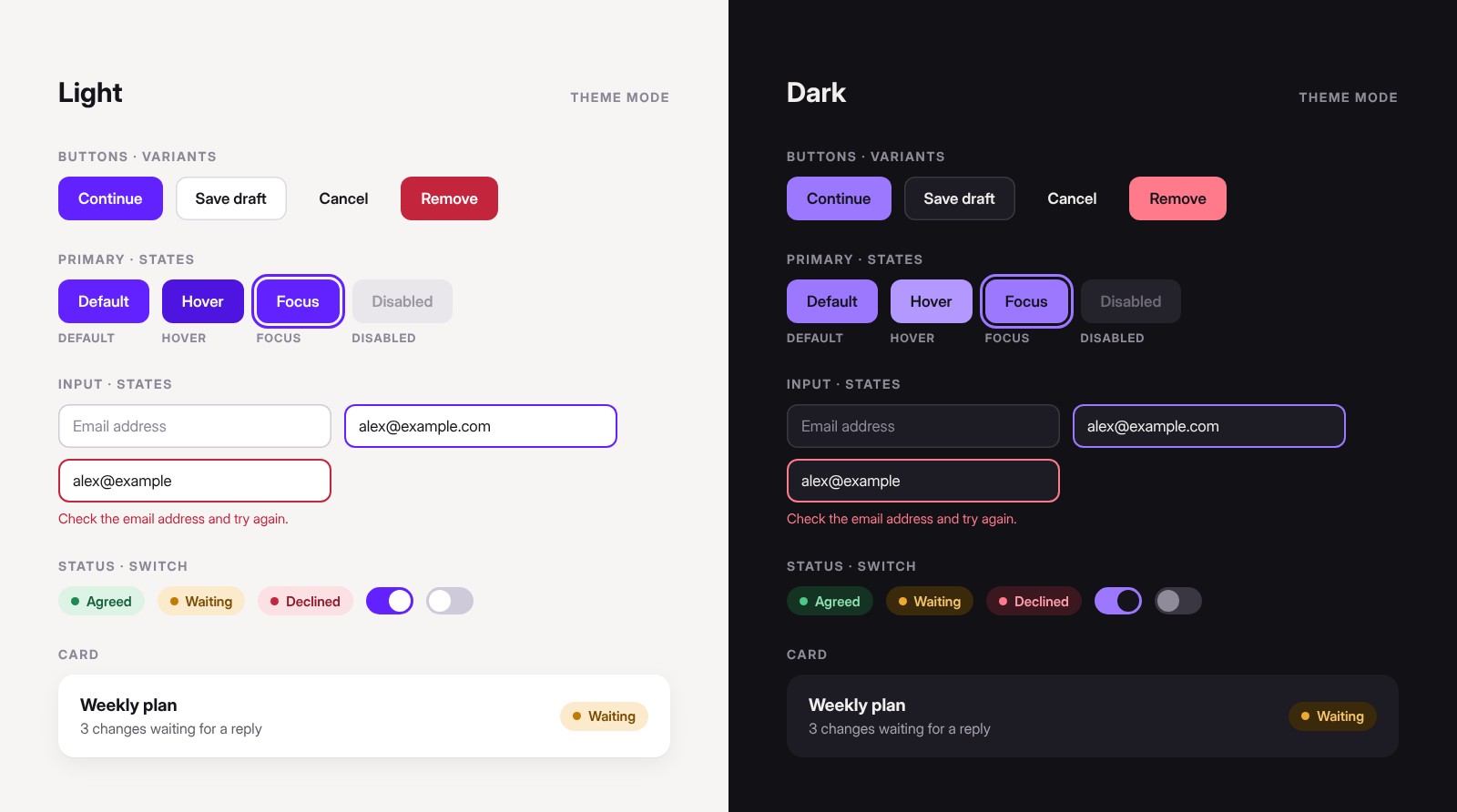Click the Default state button in Dark panel
Viewport: 1457px width, 812px height.
coord(832,301)
